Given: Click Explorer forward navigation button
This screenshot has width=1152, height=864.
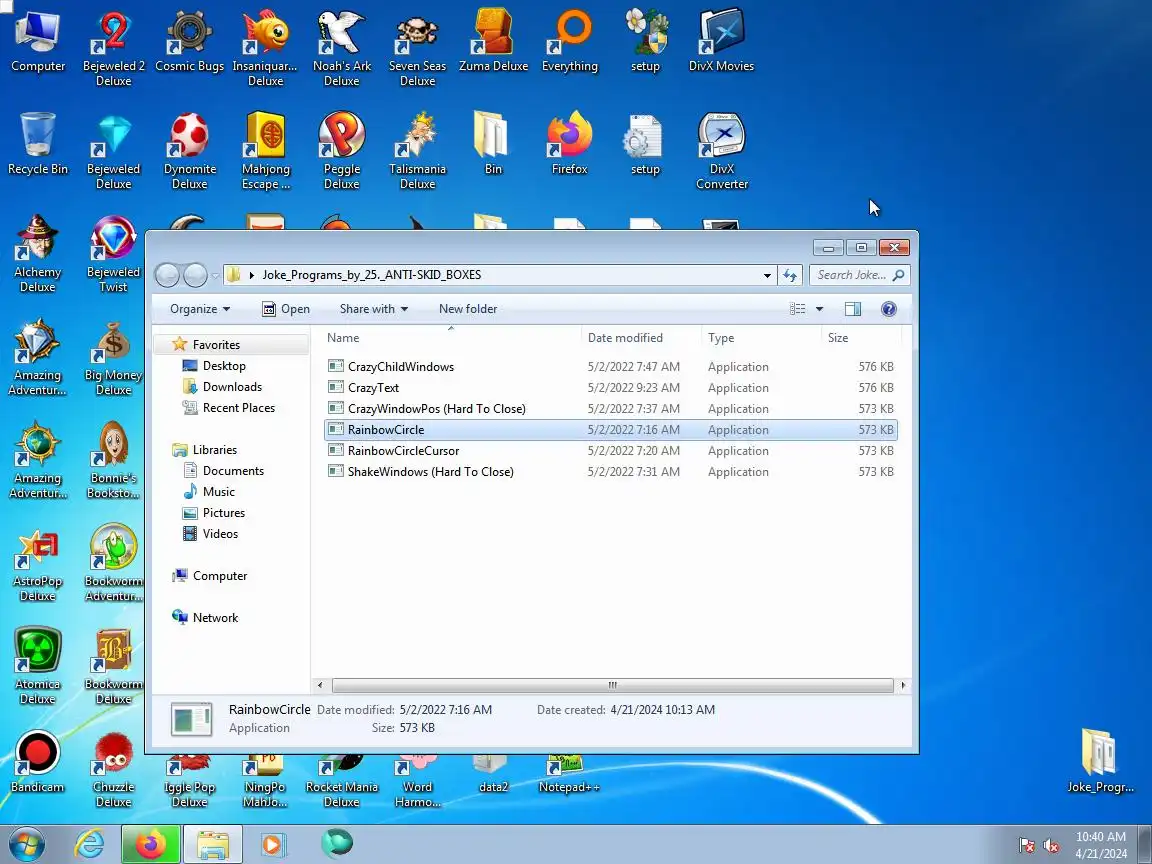Looking at the screenshot, I should (x=195, y=276).
